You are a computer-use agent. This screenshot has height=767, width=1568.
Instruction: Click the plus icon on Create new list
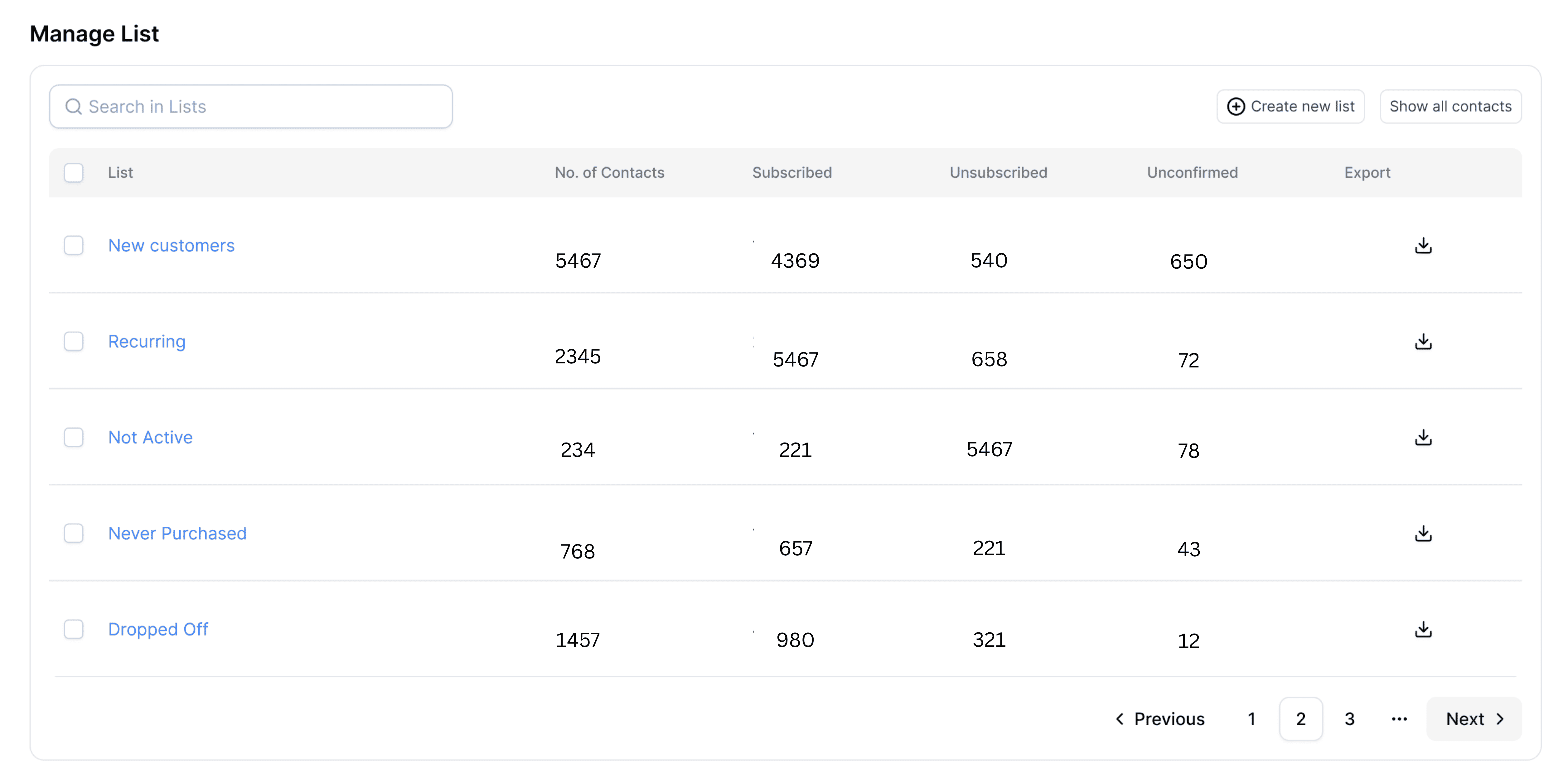(x=1235, y=107)
